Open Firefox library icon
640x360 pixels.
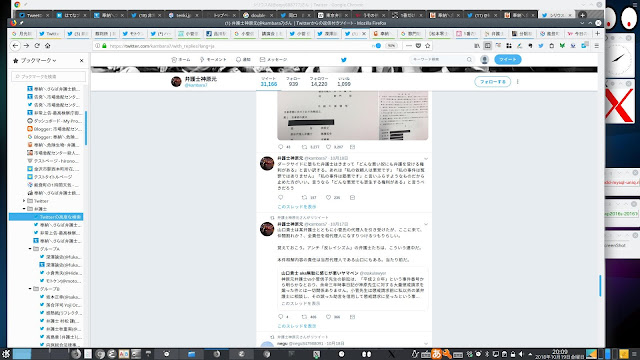[477, 46]
